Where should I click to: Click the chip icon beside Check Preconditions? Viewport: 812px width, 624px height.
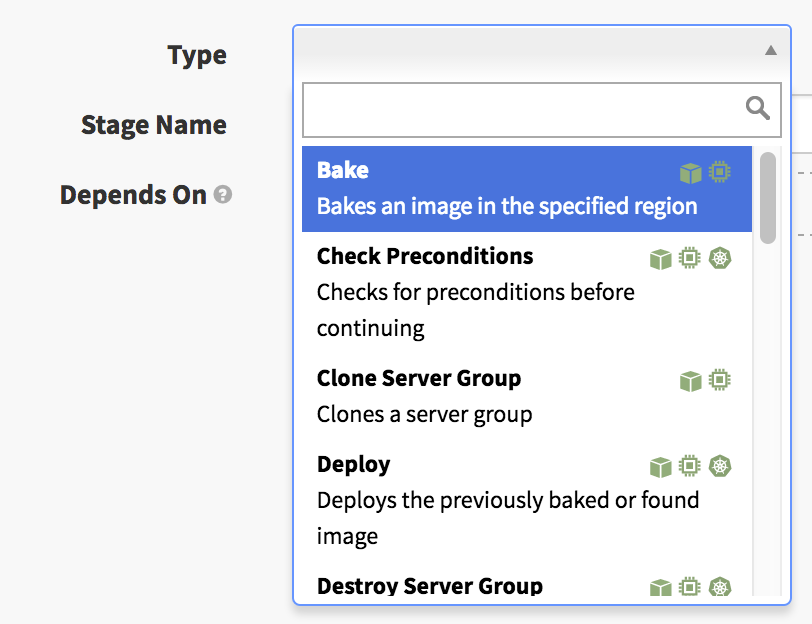[689, 259]
